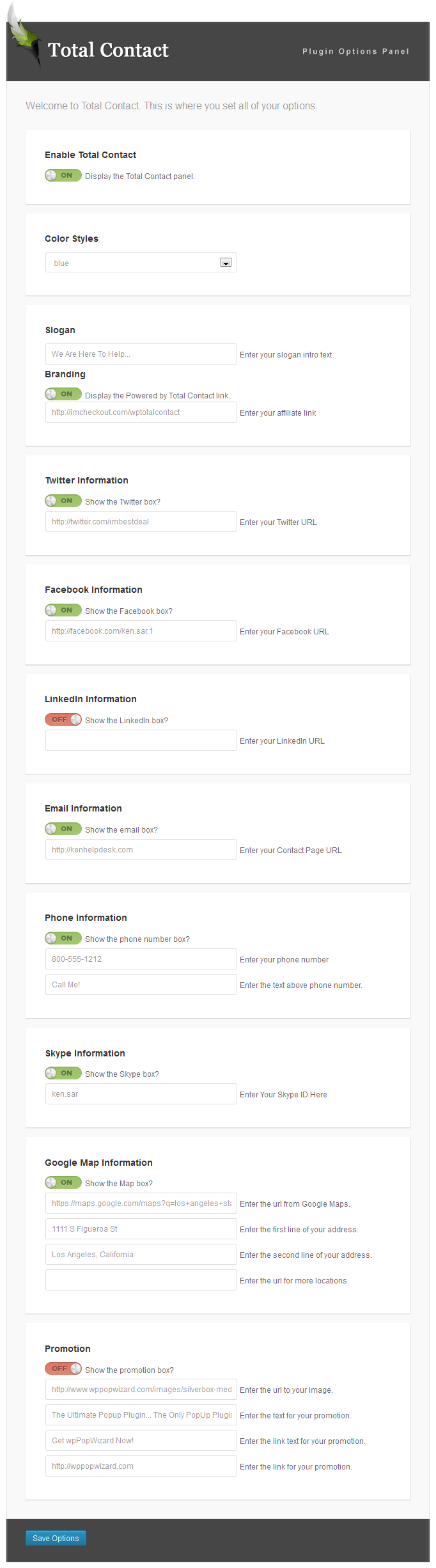The height and width of the screenshot is (1568, 436).
Task: Toggle the phone number box switch
Action: coord(63,938)
